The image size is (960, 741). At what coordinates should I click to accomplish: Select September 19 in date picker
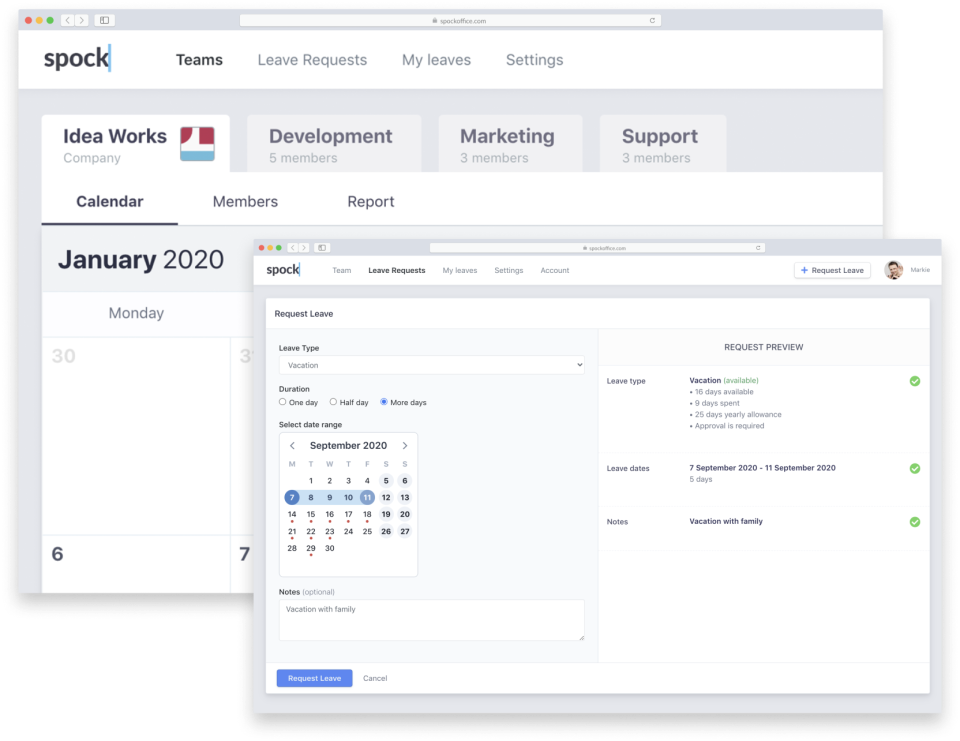[386, 514]
